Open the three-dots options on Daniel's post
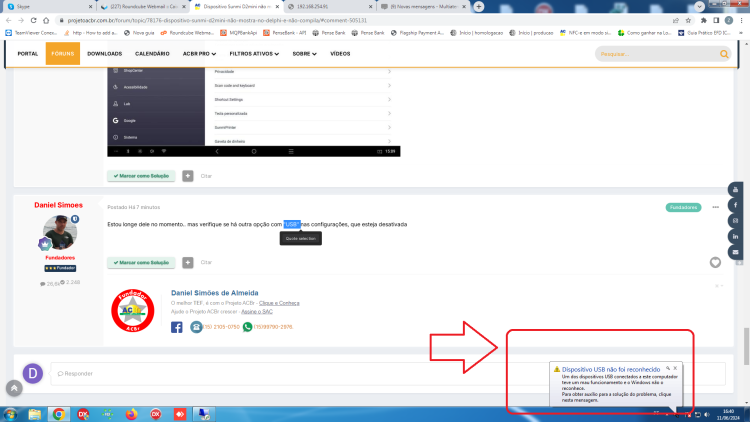This screenshot has width=750, height=422. click(x=716, y=207)
